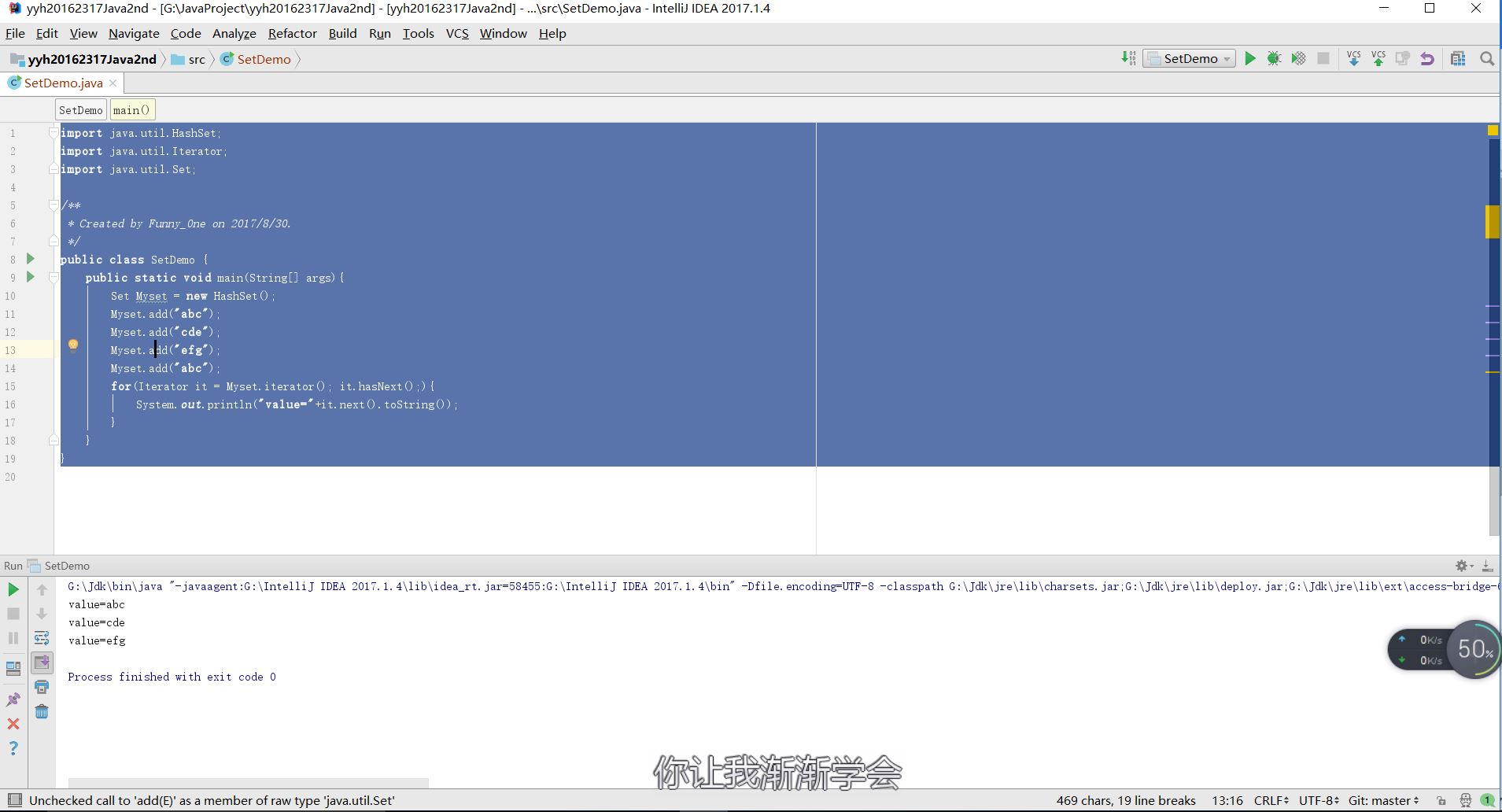Open the Refactor menu

coord(292,33)
